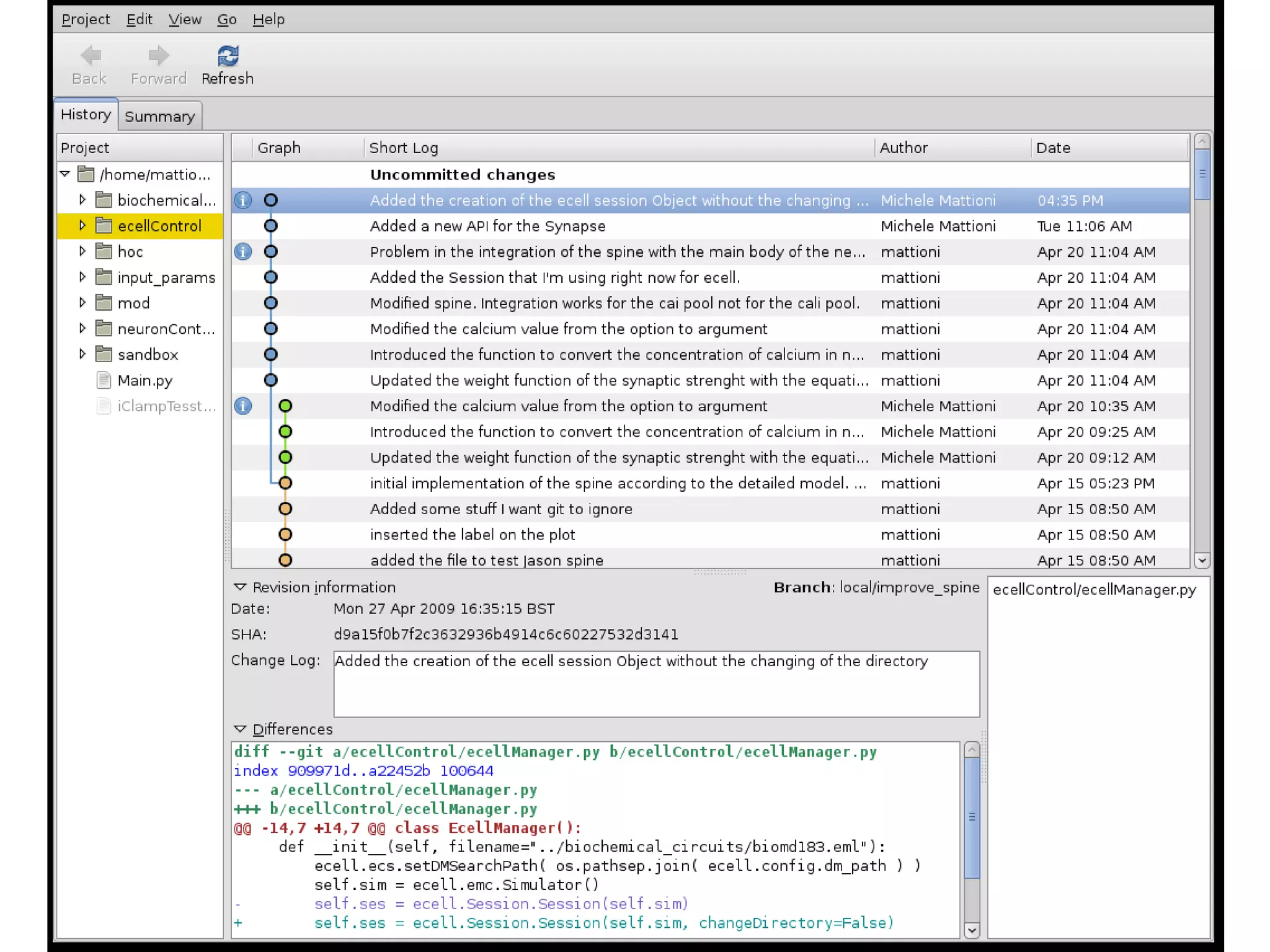
Task: Click info icon beside Michele's 'Modified the calcium' commit
Action: click(x=243, y=406)
